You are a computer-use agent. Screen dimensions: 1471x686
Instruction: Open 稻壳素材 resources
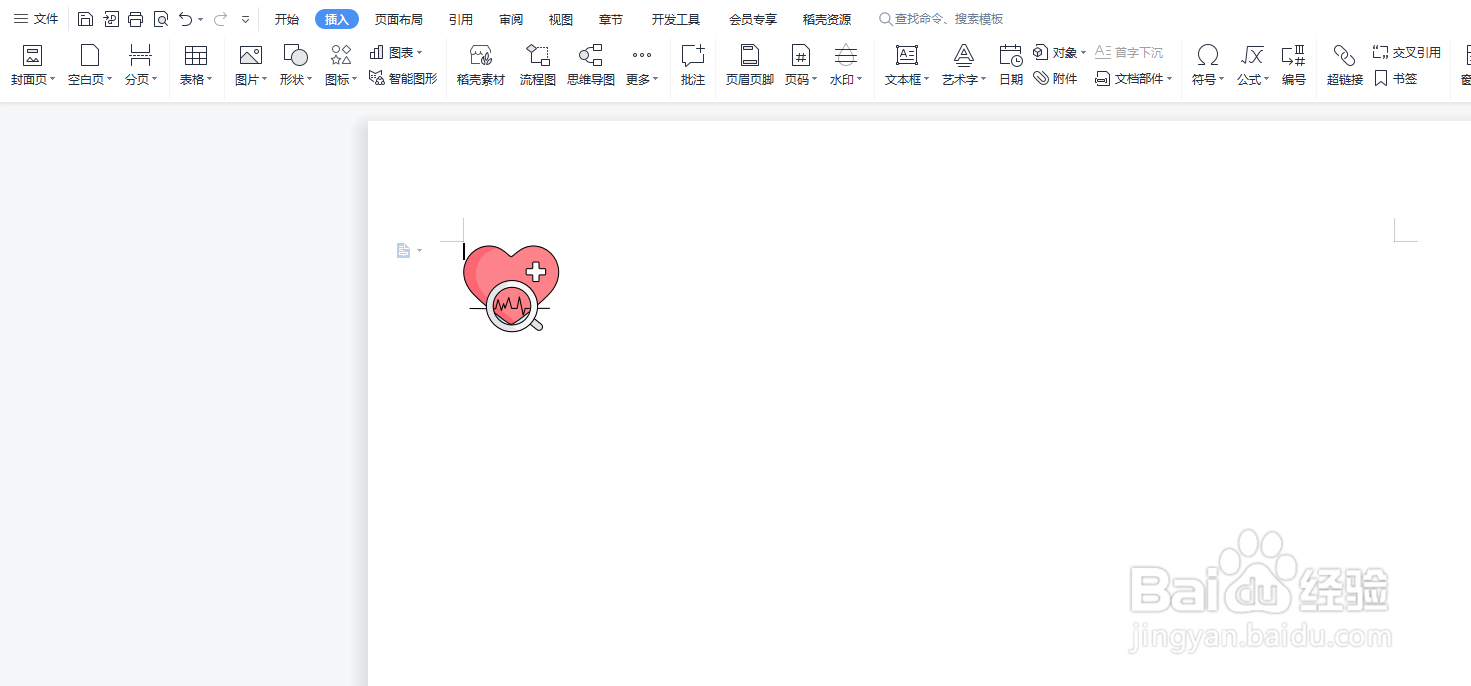(x=481, y=66)
